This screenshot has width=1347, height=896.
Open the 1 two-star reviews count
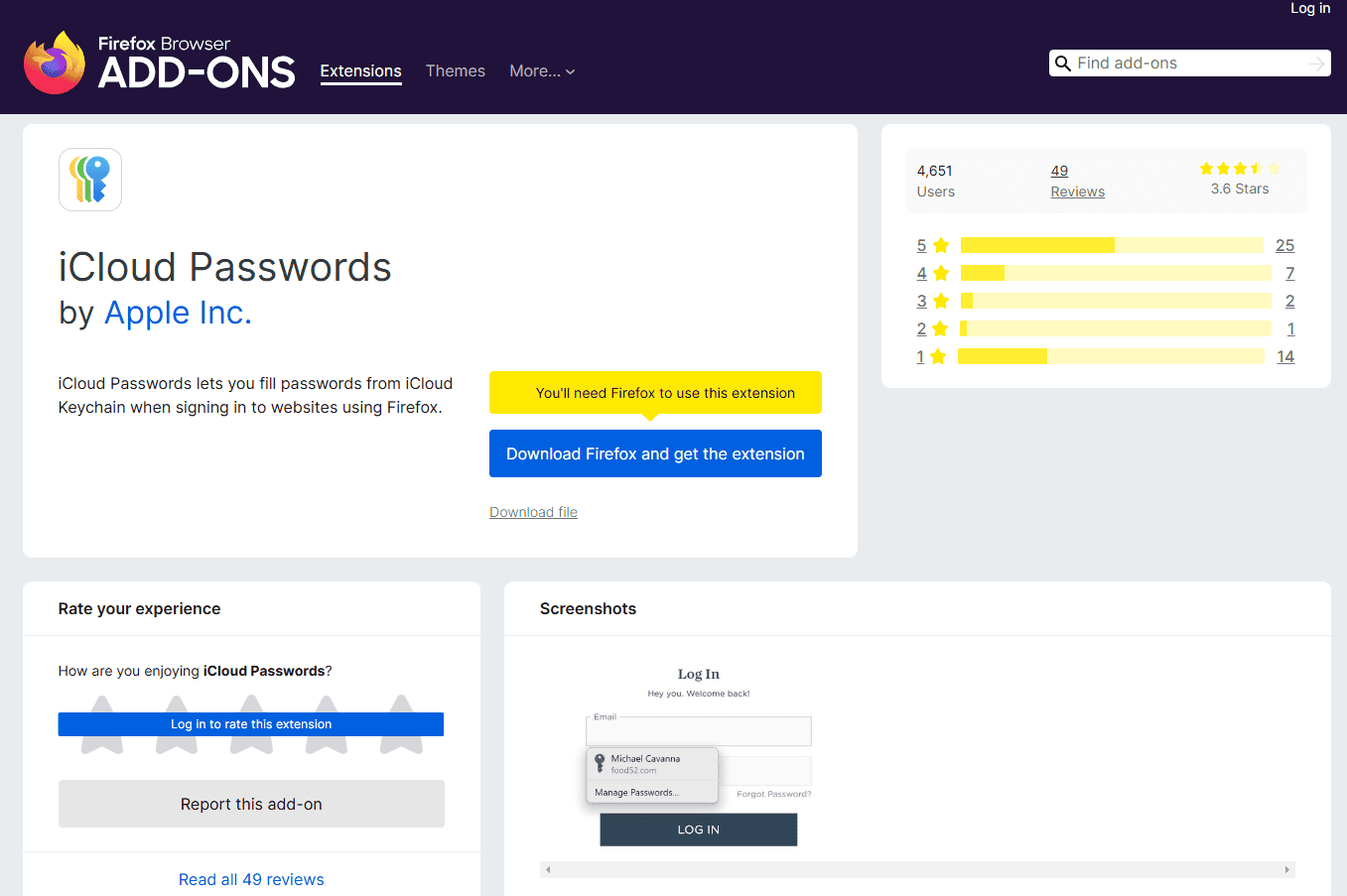click(1290, 328)
